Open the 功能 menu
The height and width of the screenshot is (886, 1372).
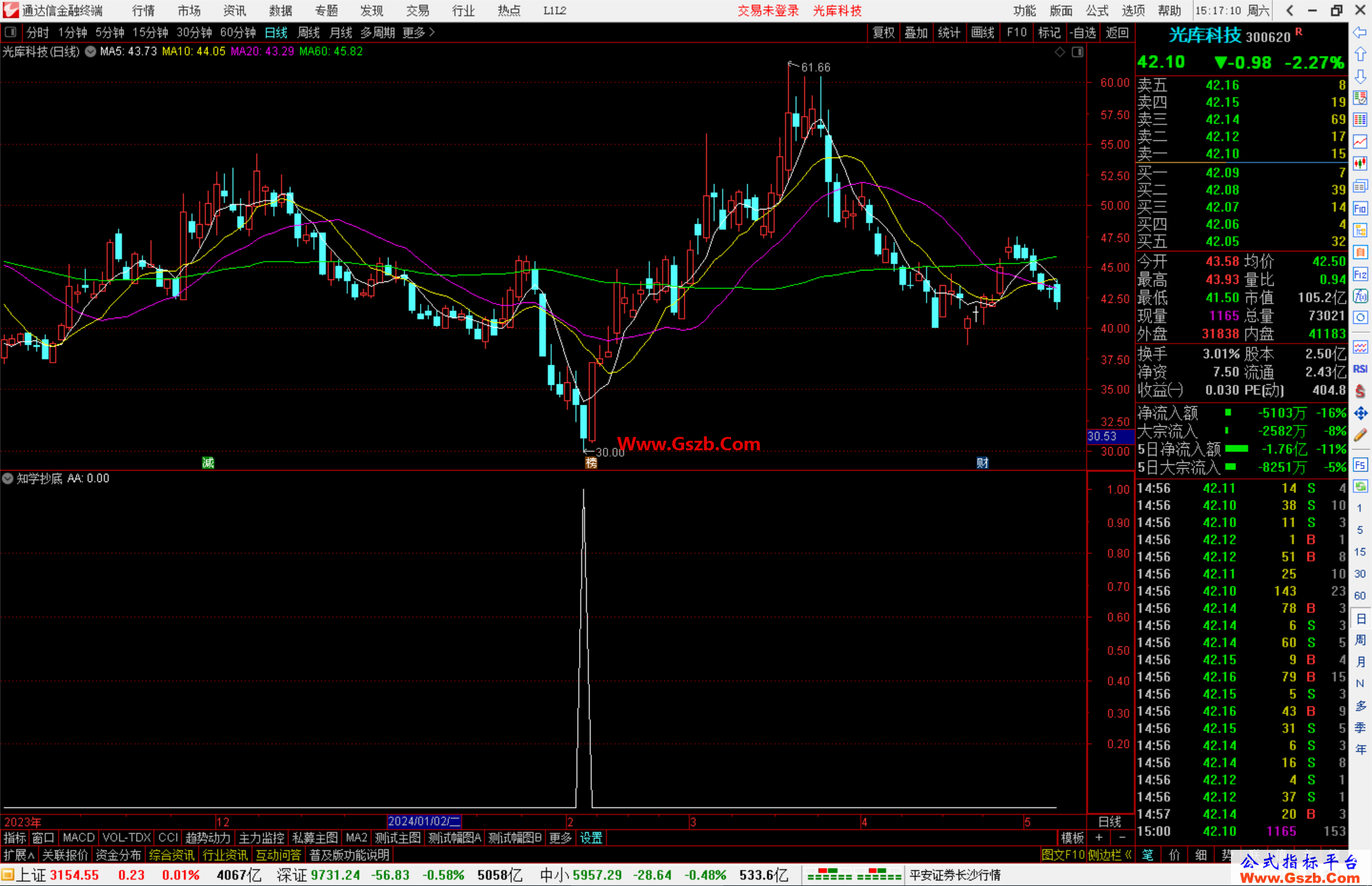(1024, 11)
